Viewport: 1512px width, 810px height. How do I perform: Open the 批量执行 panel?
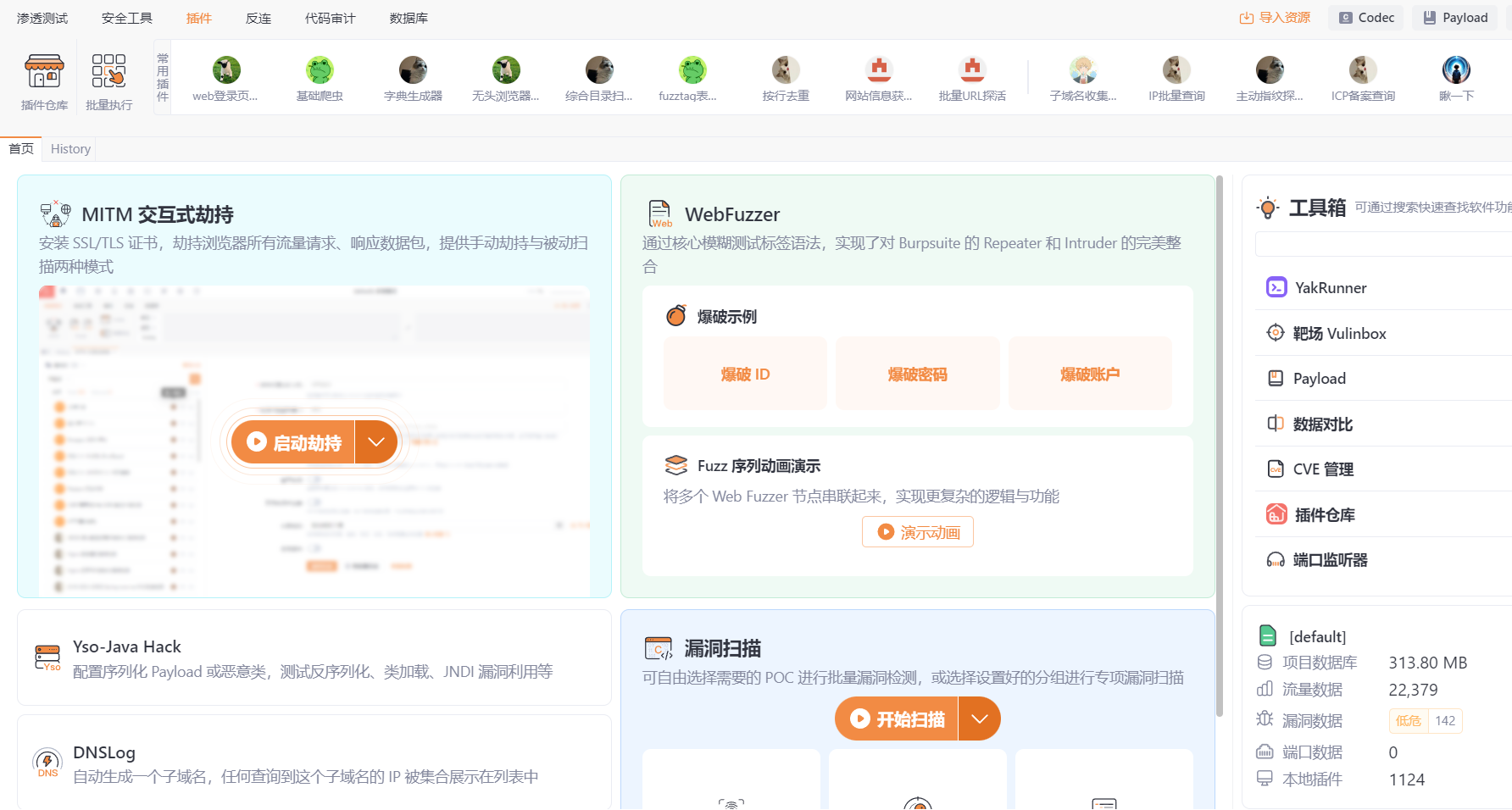click(x=108, y=78)
